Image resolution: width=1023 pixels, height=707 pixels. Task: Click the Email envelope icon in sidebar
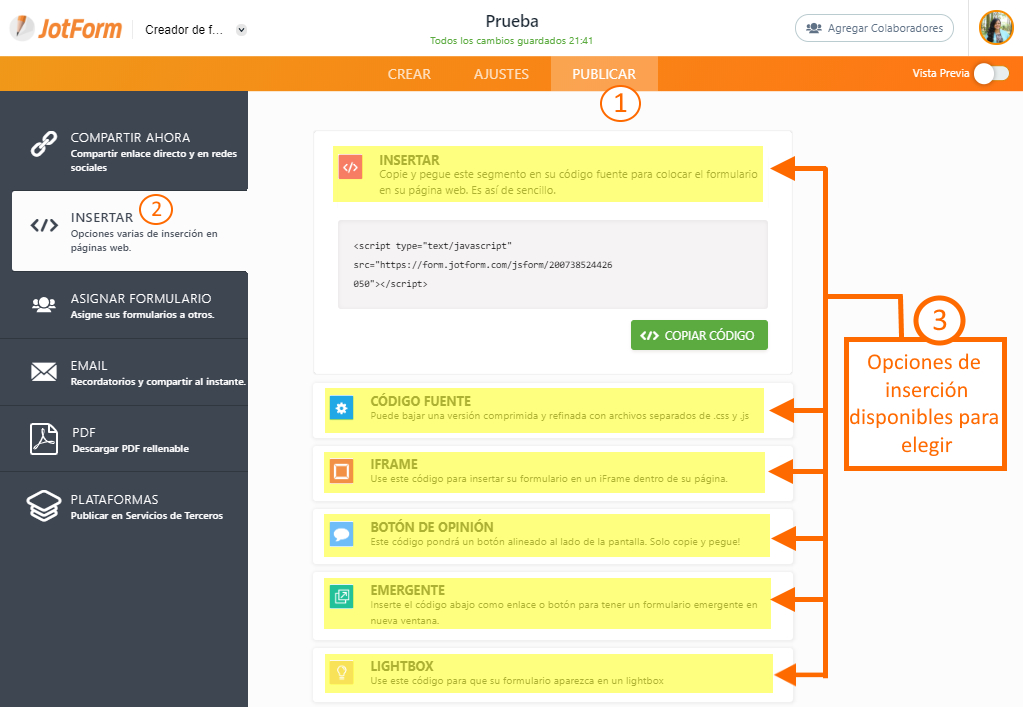(43, 372)
